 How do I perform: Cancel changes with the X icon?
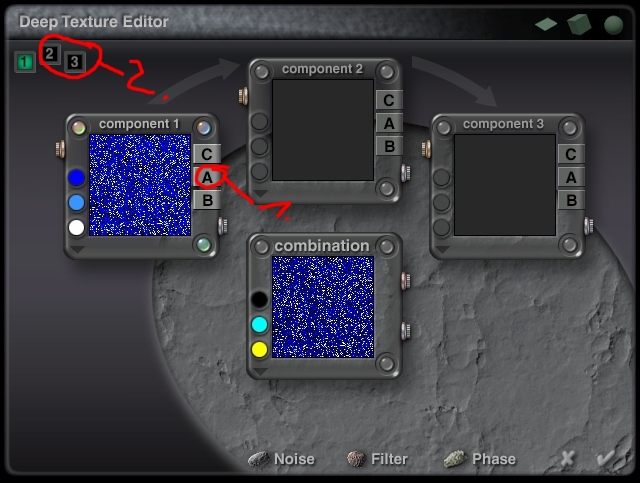coord(567,459)
